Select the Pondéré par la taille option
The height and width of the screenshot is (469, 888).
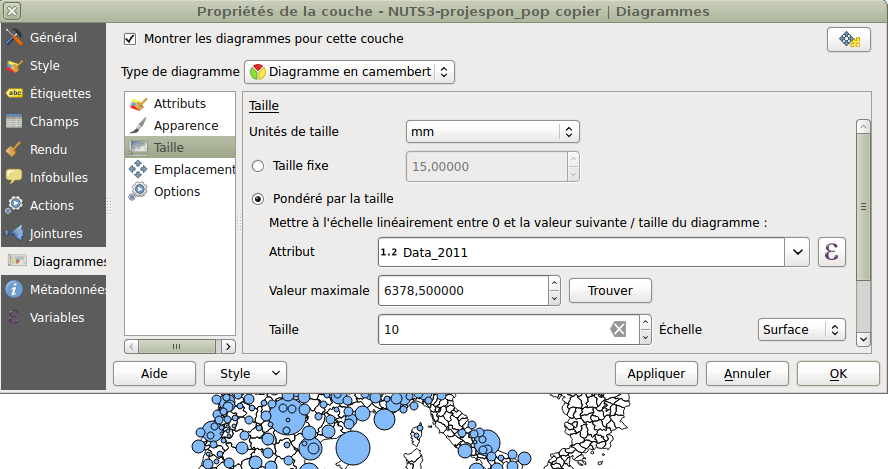point(258,199)
